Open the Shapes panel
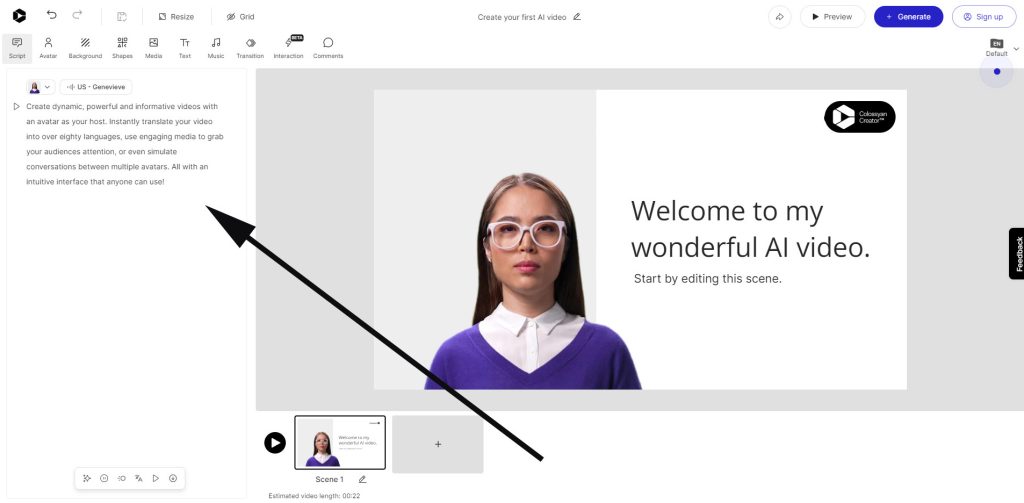Screen dimensions: 1024x503 click(x=122, y=47)
